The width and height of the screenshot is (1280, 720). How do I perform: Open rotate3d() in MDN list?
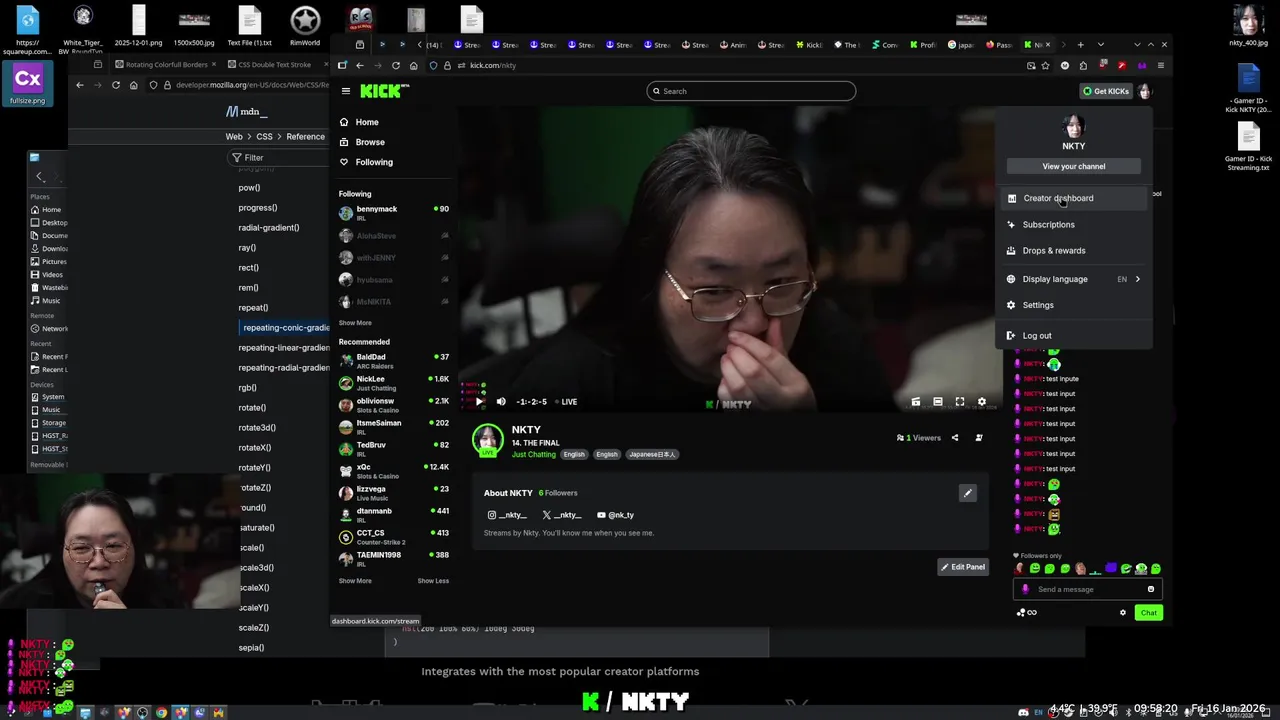click(x=257, y=428)
